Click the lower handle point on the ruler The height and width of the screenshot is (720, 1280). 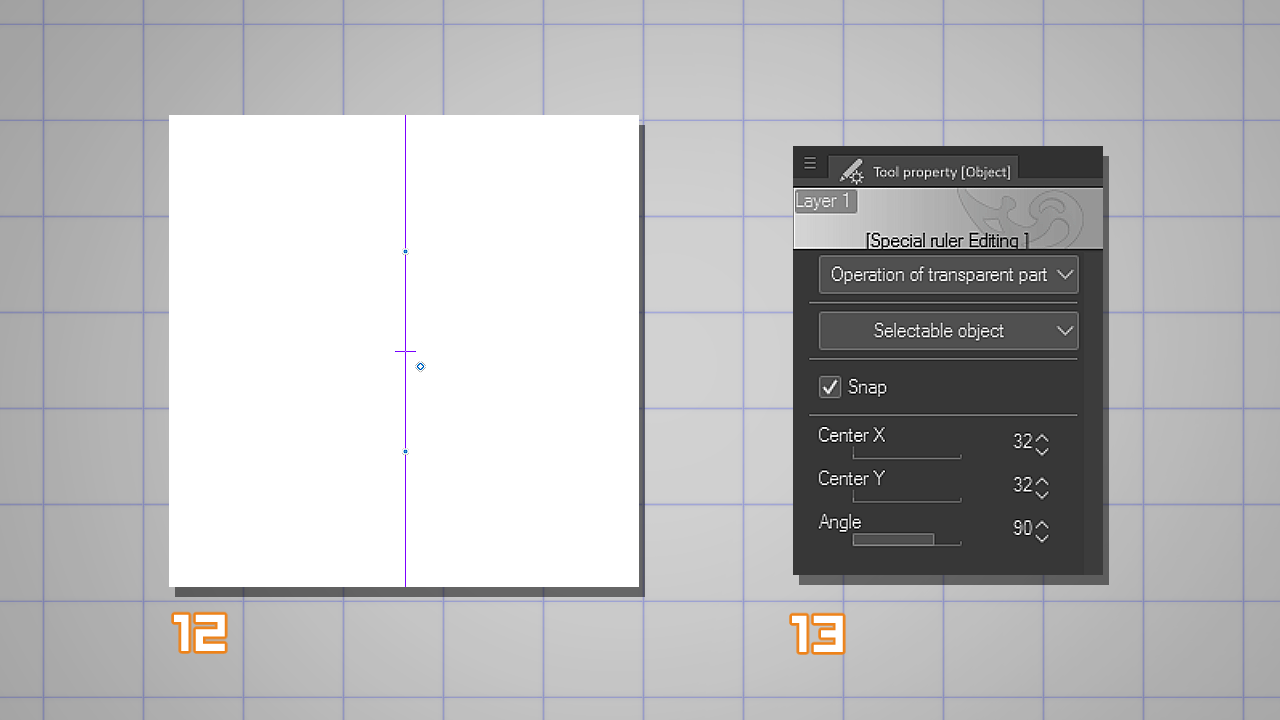point(405,452)
